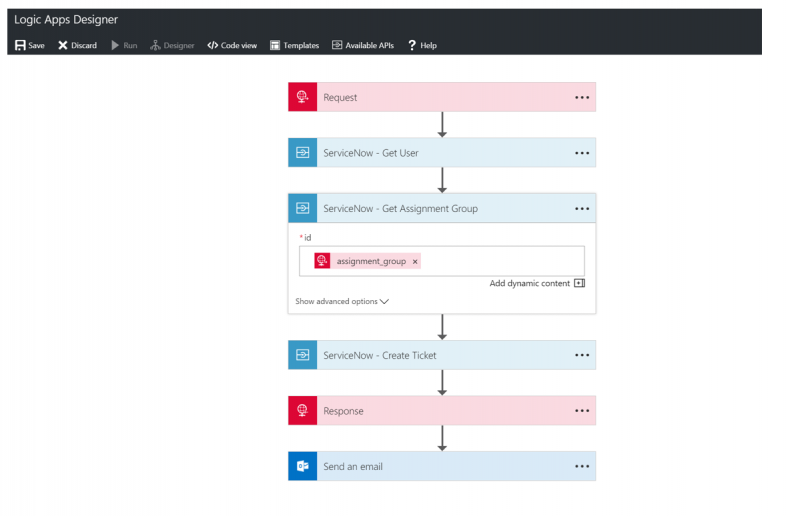Click the Discard toolbar label

point(84,45)
